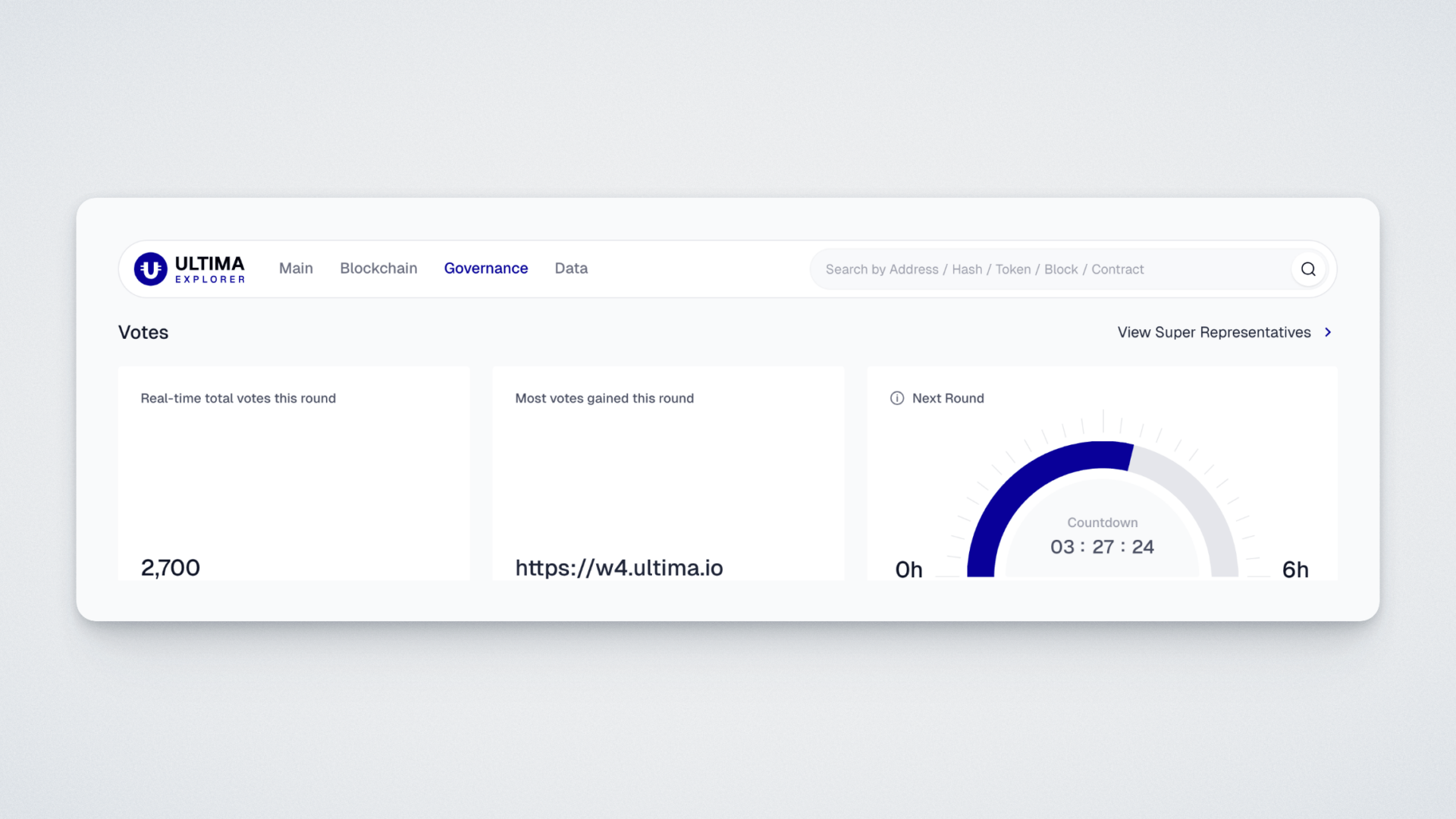Viewport: 1456px width, 819px height.
Task: Select the Governance tab
Action: [485, 268]
